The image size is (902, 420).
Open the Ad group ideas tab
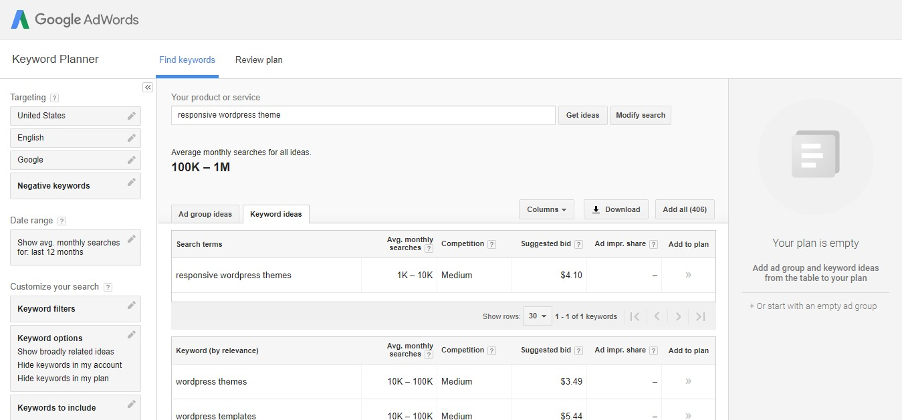[x=205, y=214]
